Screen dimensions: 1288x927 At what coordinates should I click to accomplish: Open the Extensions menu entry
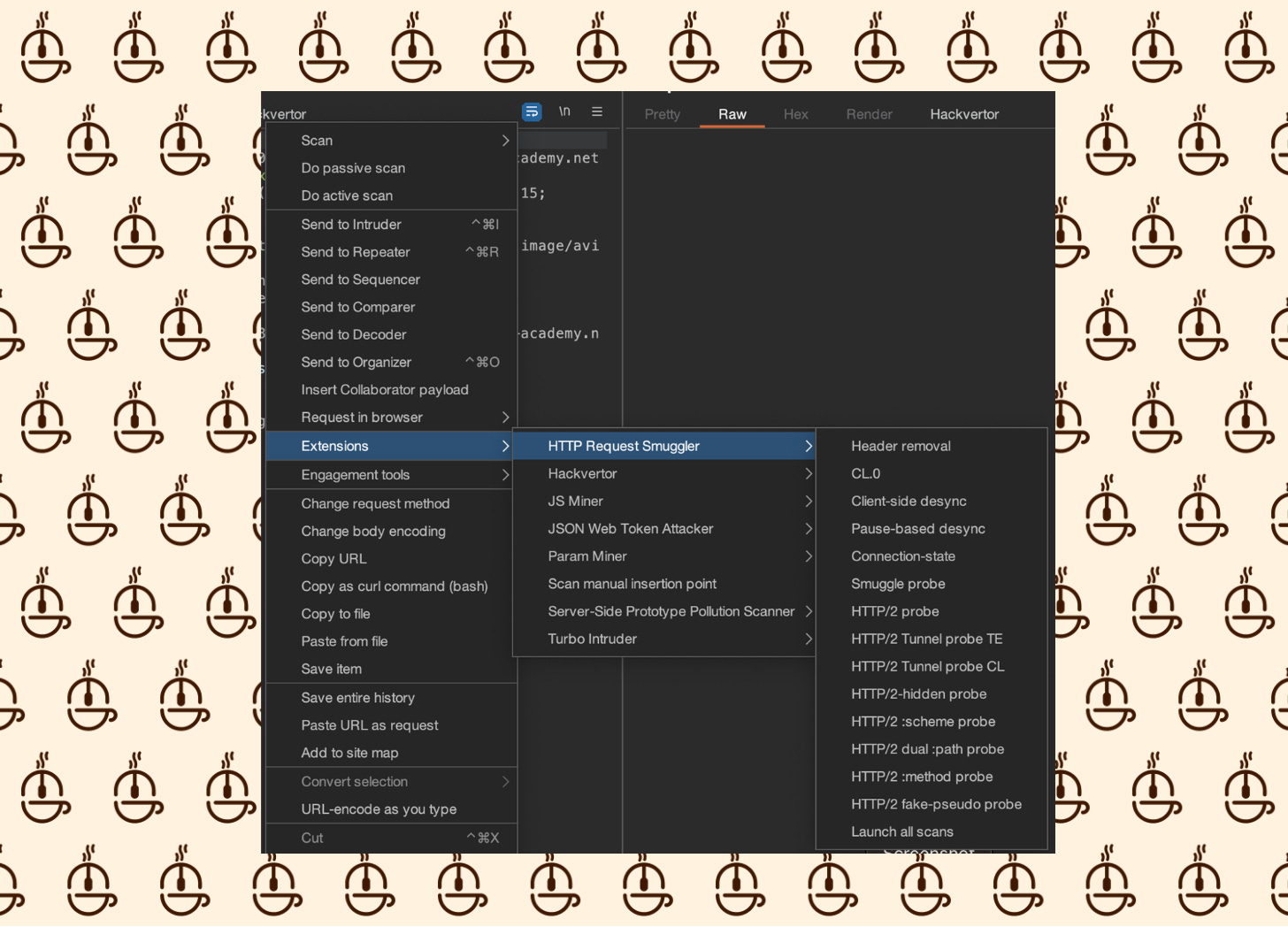click(392, 446)
